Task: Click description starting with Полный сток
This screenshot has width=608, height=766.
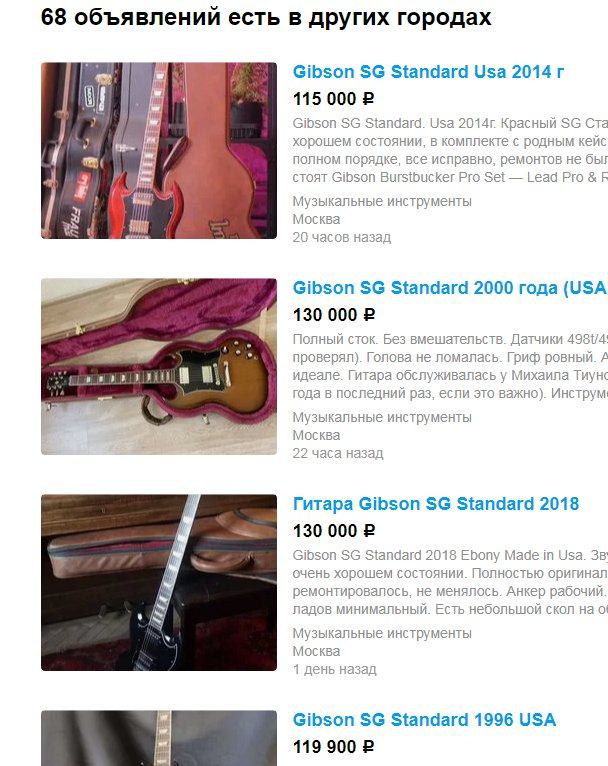Action: (450, 366)
